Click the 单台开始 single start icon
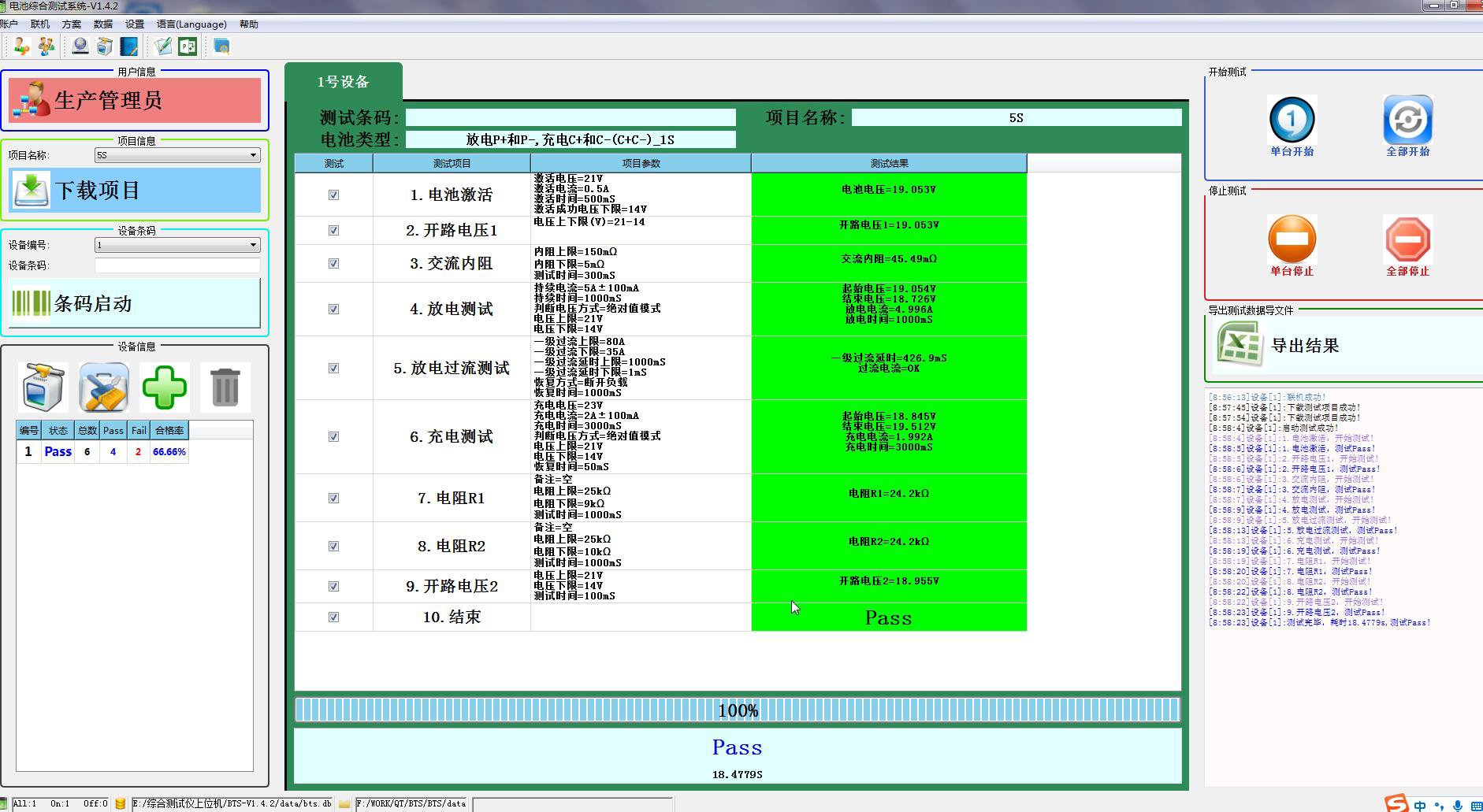 (1292, 121)
